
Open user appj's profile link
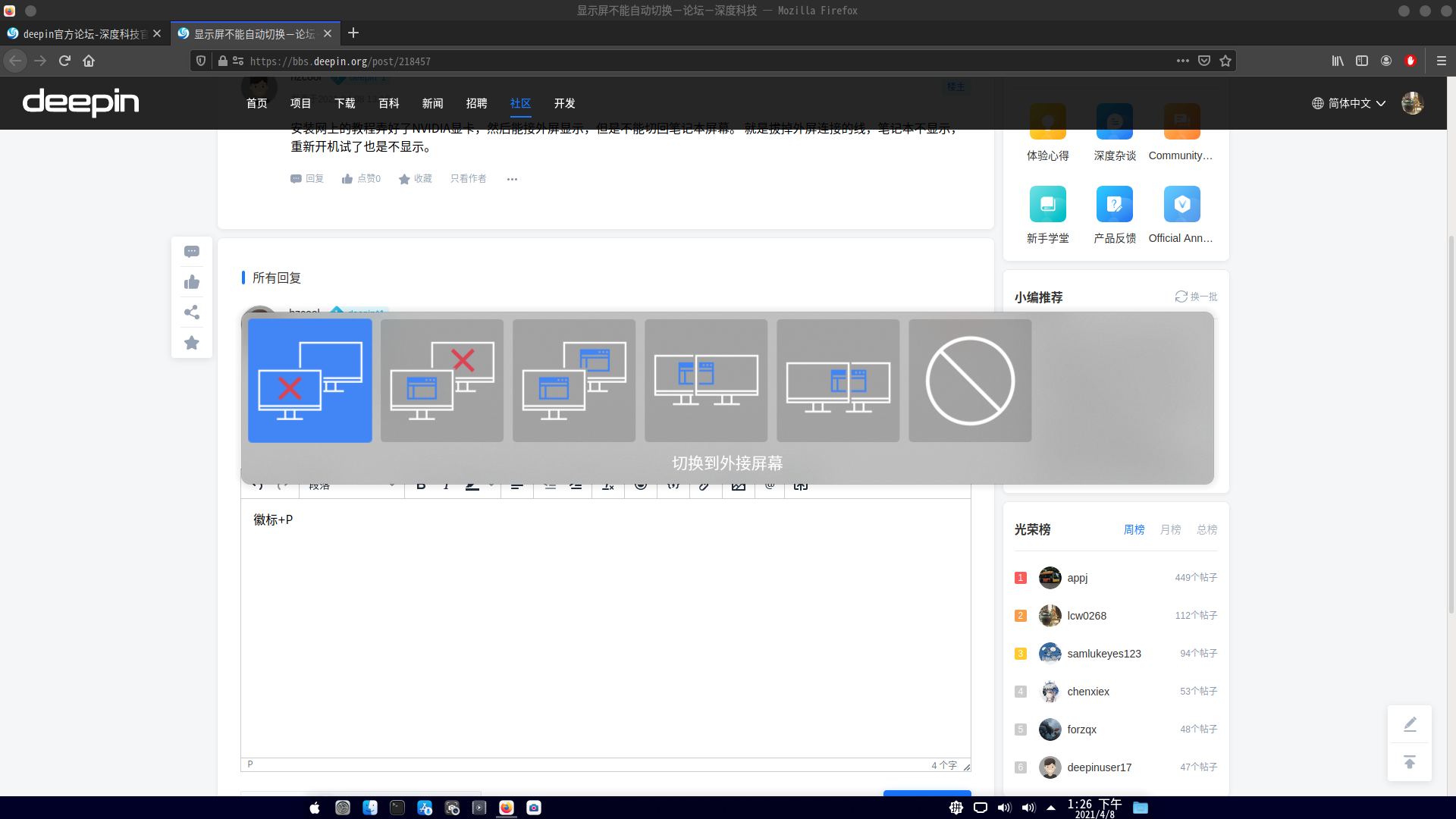pyautogui.click(x=1077, y=578)
